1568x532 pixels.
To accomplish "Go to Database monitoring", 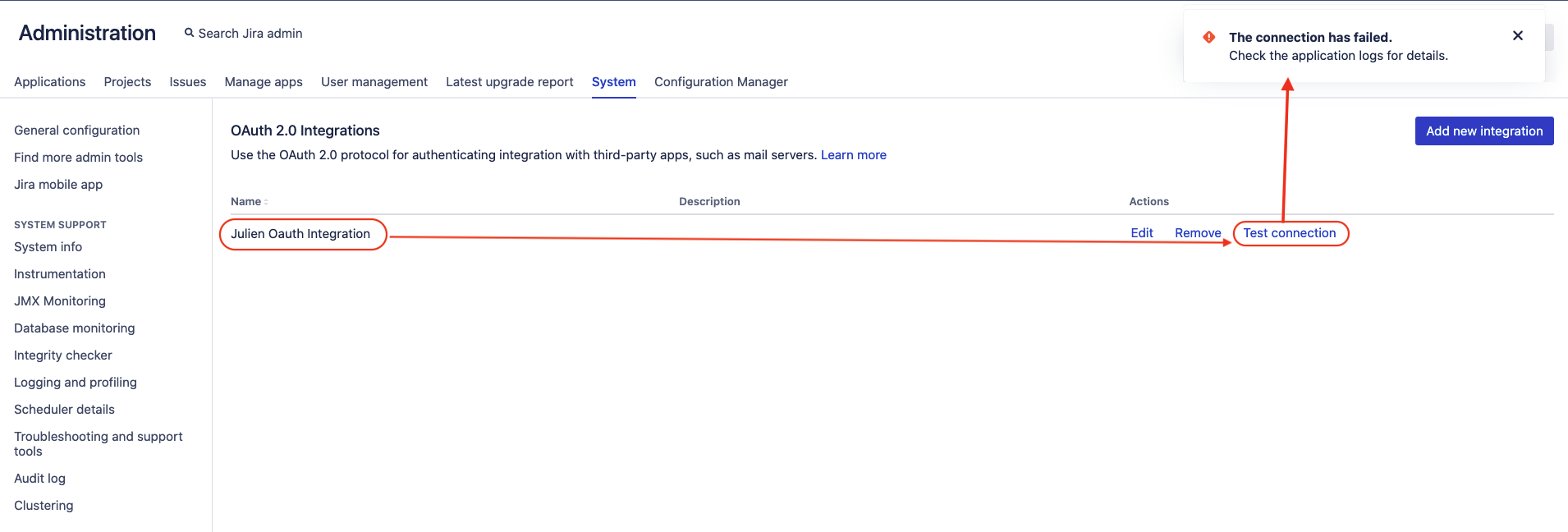I will pyautogui.click(x=75, y=328).
